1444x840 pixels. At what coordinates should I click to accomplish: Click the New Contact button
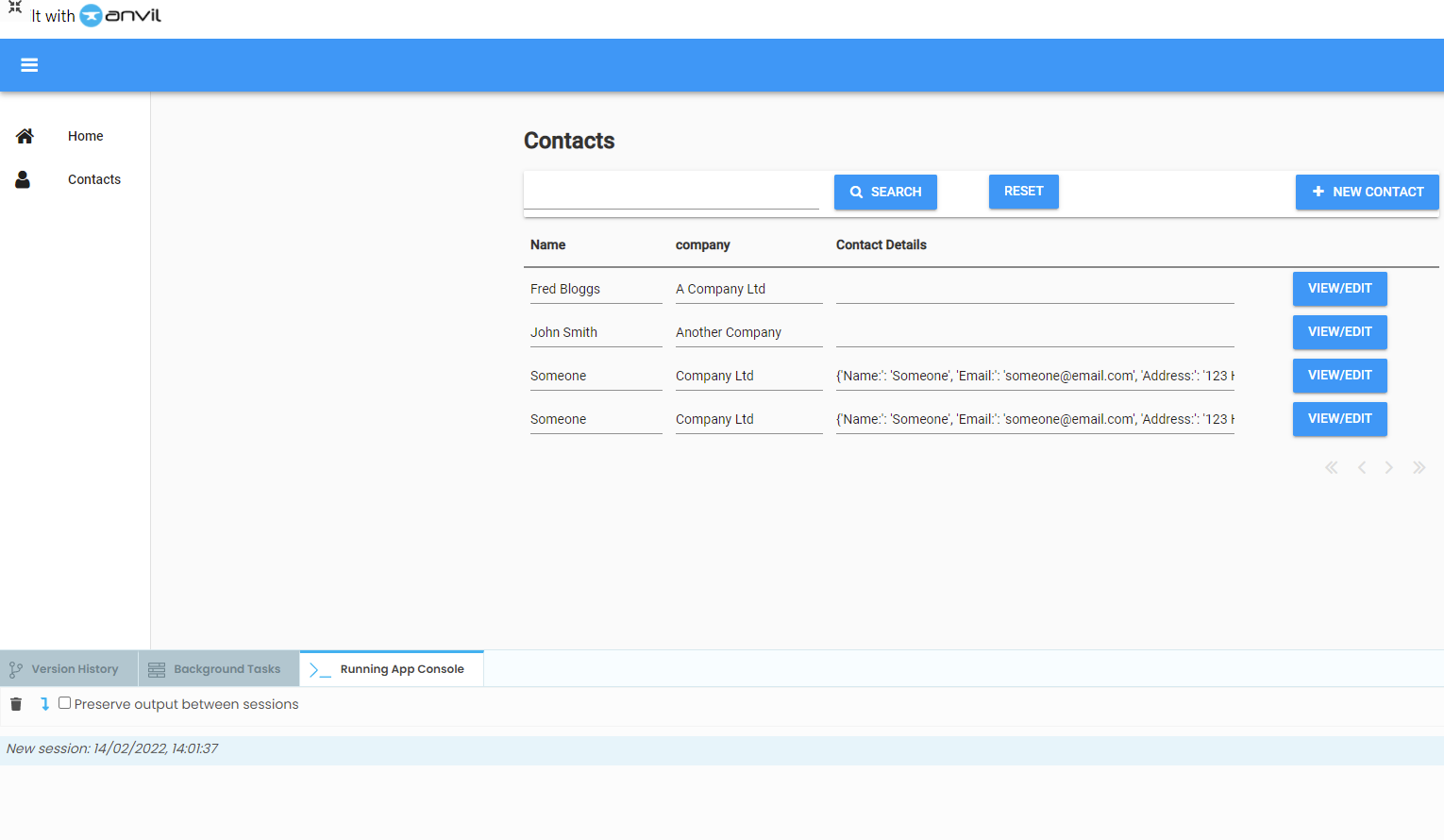point(1367,192)
